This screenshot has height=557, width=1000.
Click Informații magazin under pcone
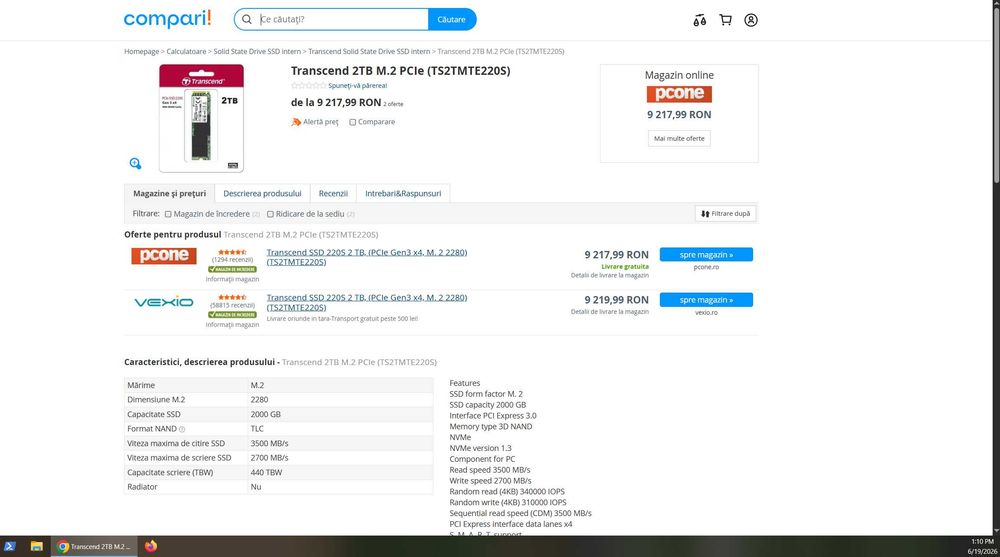(232, 279)
